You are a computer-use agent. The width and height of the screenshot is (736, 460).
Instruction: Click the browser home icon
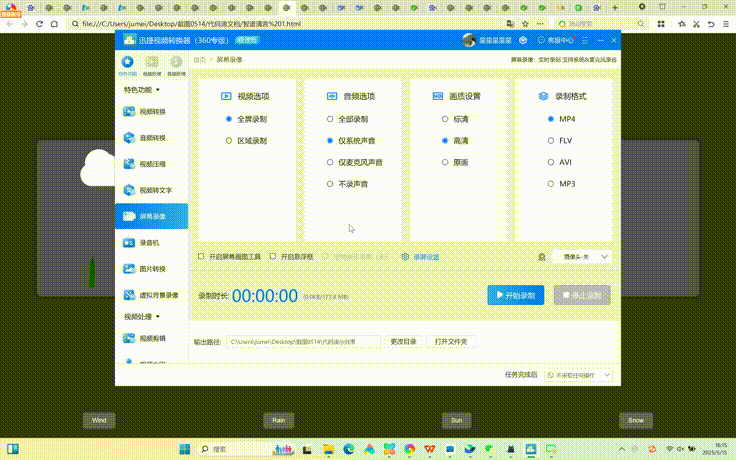[x=54, y=24]
